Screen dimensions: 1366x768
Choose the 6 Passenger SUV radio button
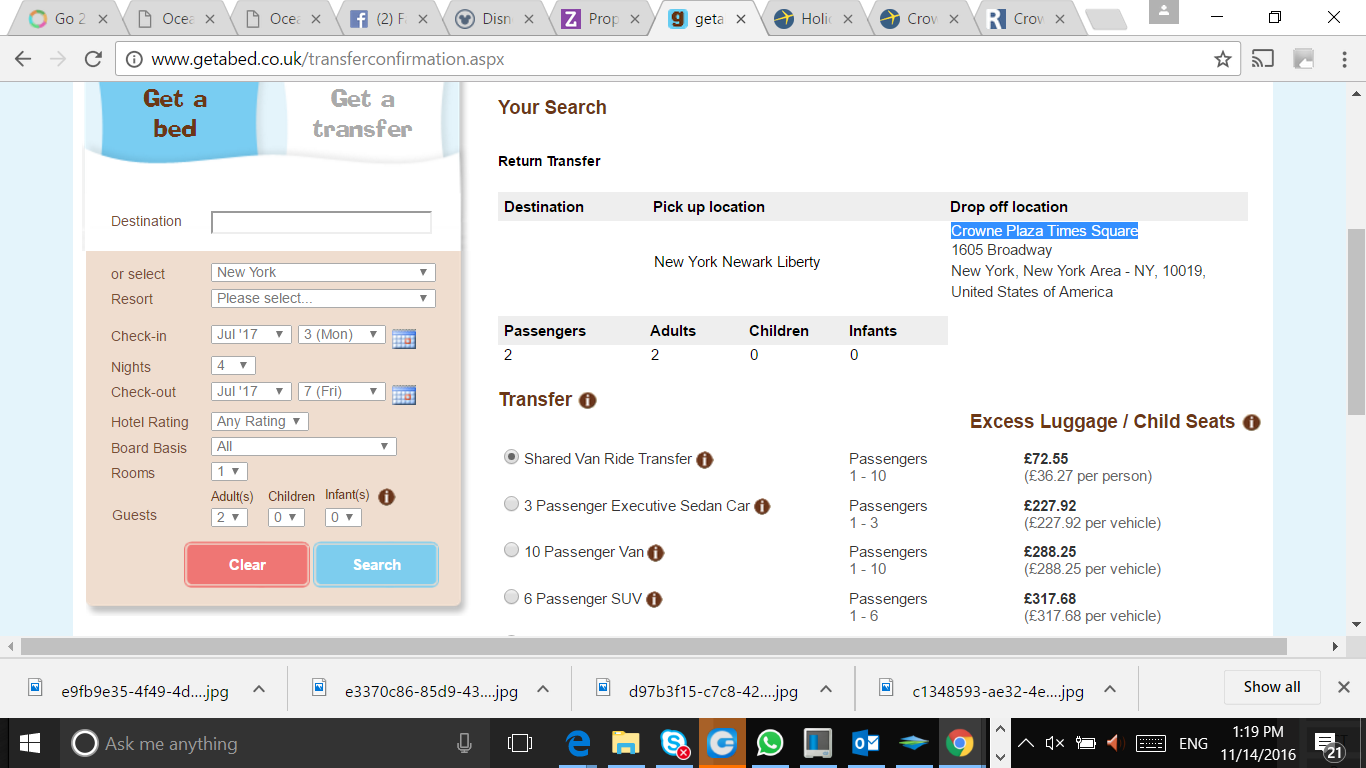pyautogui.click(x=512, y=598)
